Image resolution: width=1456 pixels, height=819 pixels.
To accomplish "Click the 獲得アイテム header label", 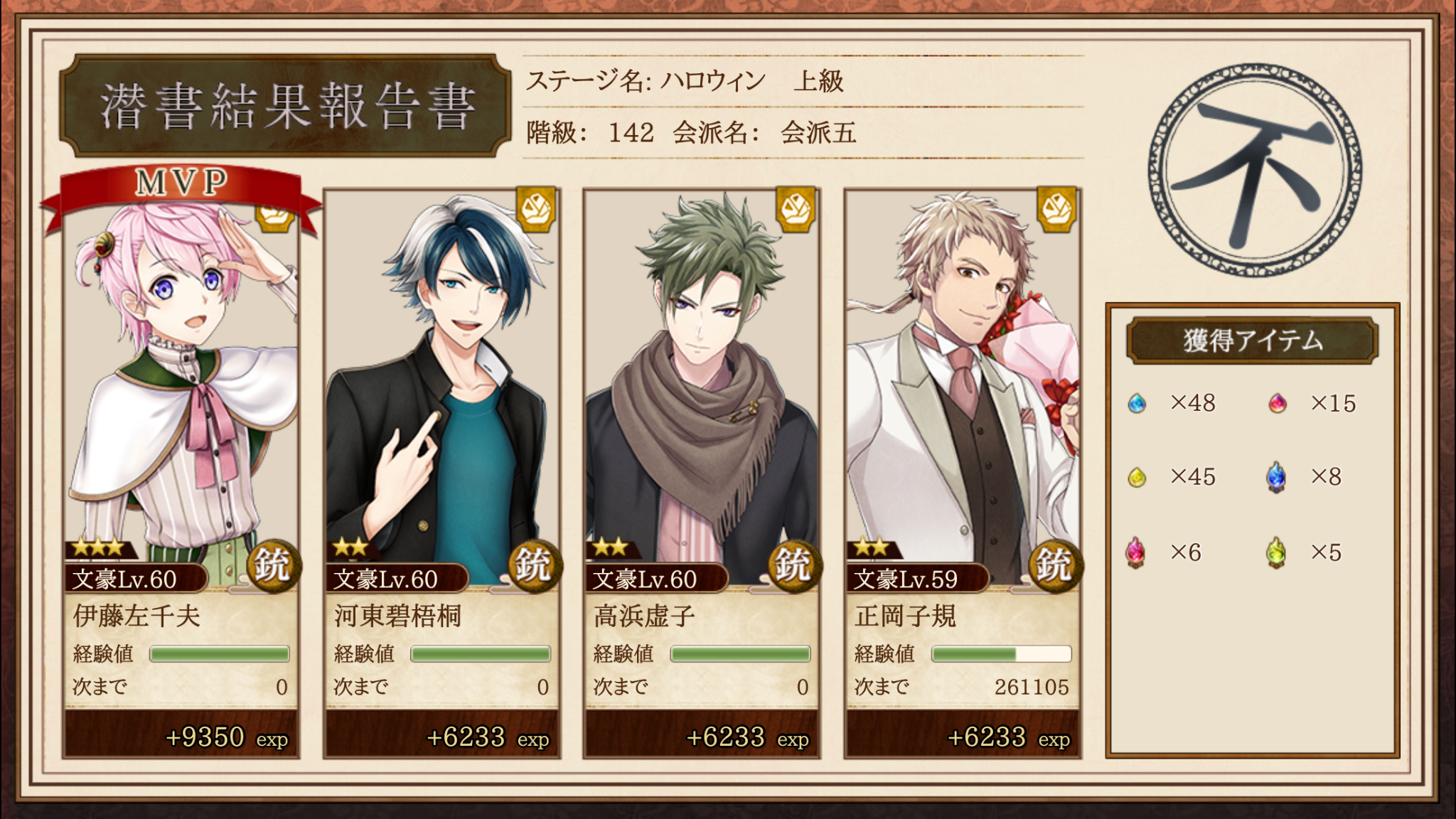I will (x=1253, y=341).
